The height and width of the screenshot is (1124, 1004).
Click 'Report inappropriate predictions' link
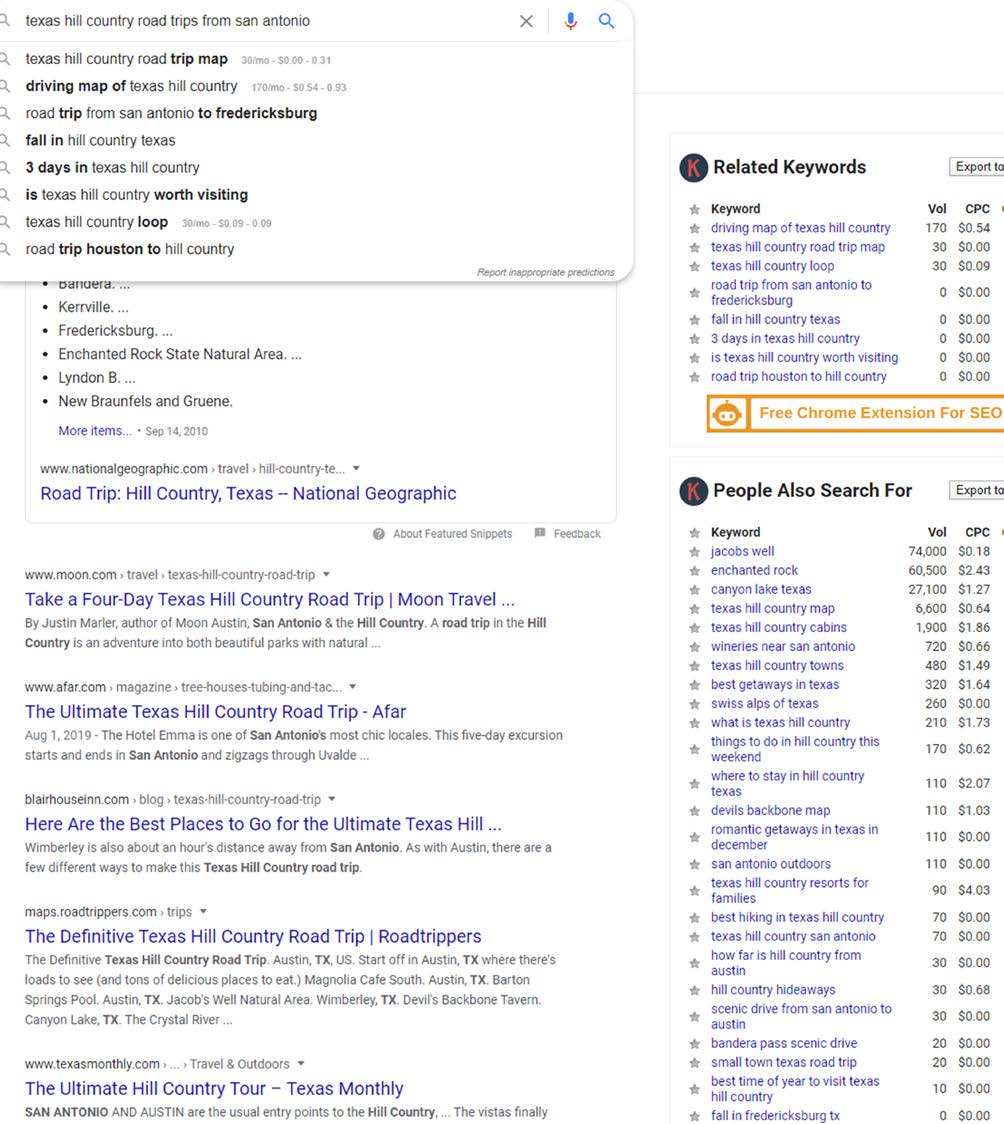pos(545,272)
